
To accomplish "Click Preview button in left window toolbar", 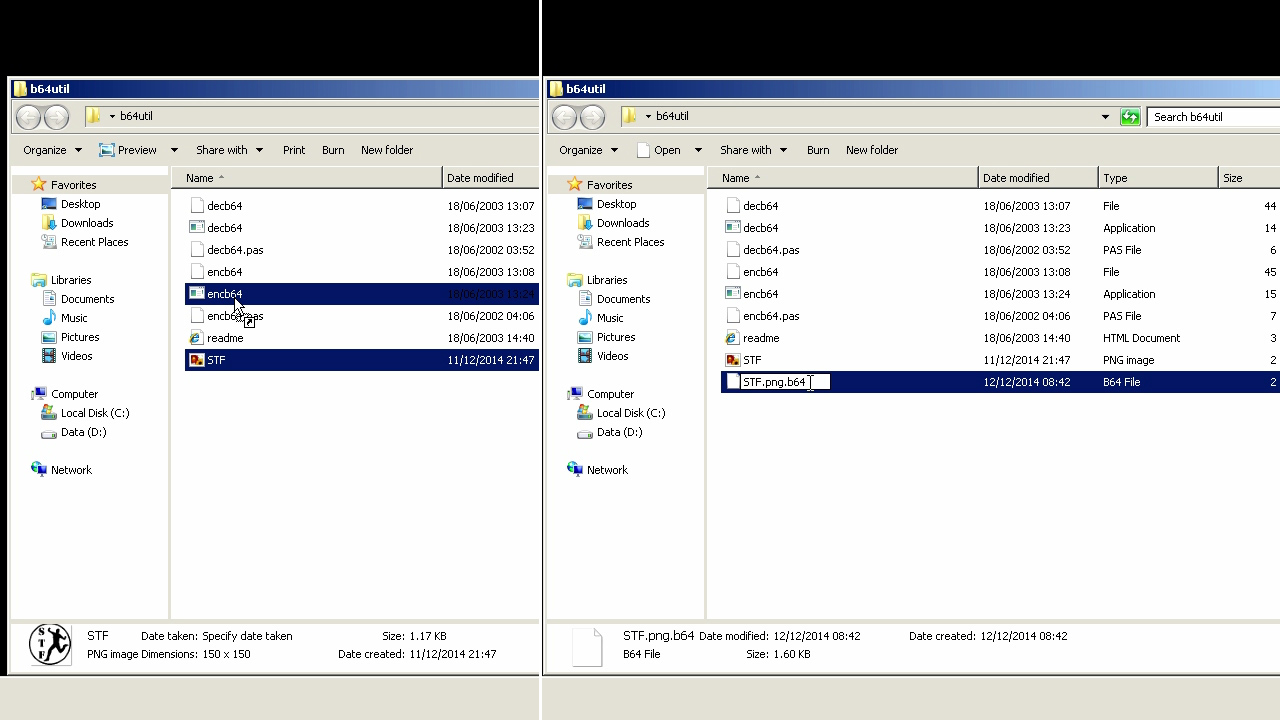I will 128,150.
